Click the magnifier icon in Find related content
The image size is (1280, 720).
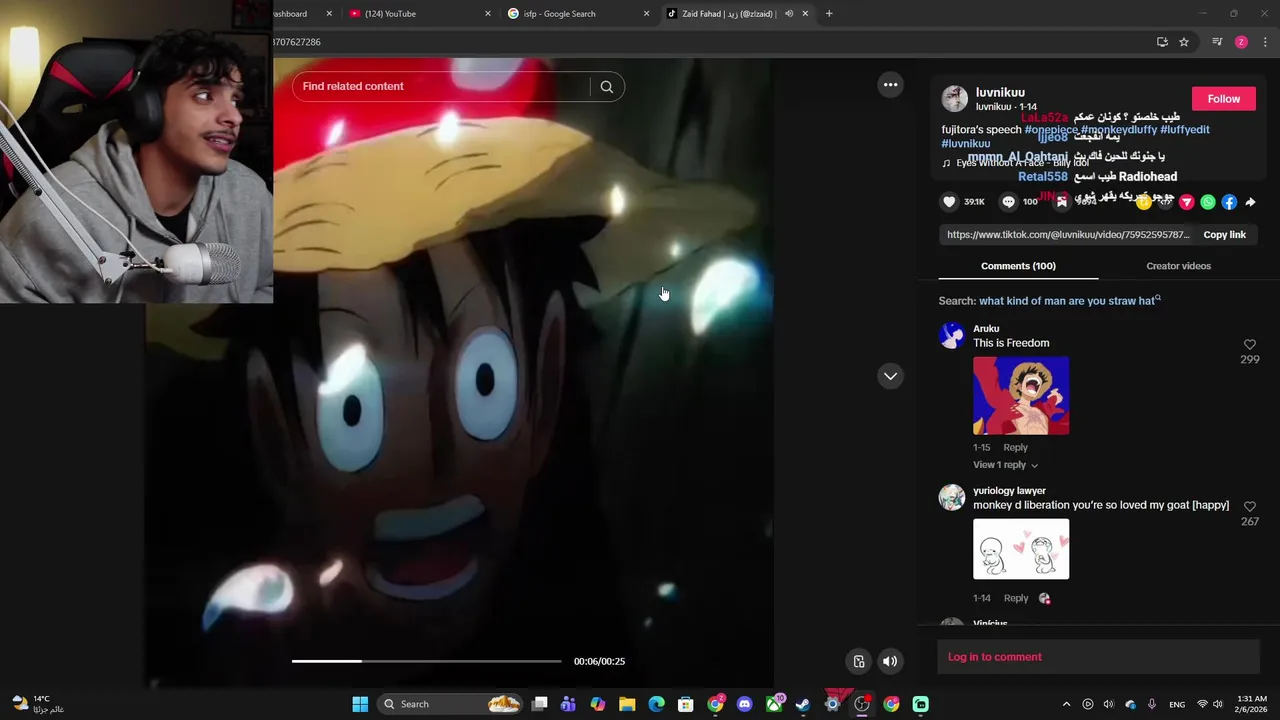click(606, 87)
